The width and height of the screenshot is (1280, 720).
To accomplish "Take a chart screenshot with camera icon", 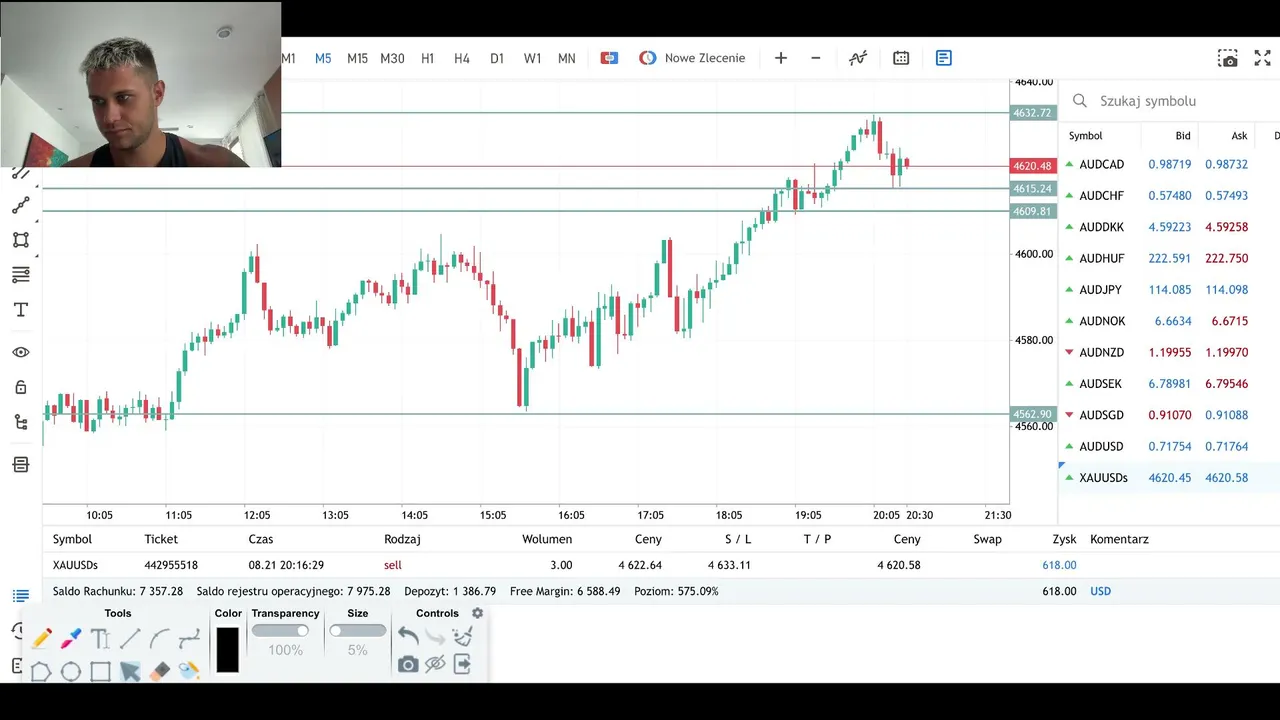I will click(1227, 58).
